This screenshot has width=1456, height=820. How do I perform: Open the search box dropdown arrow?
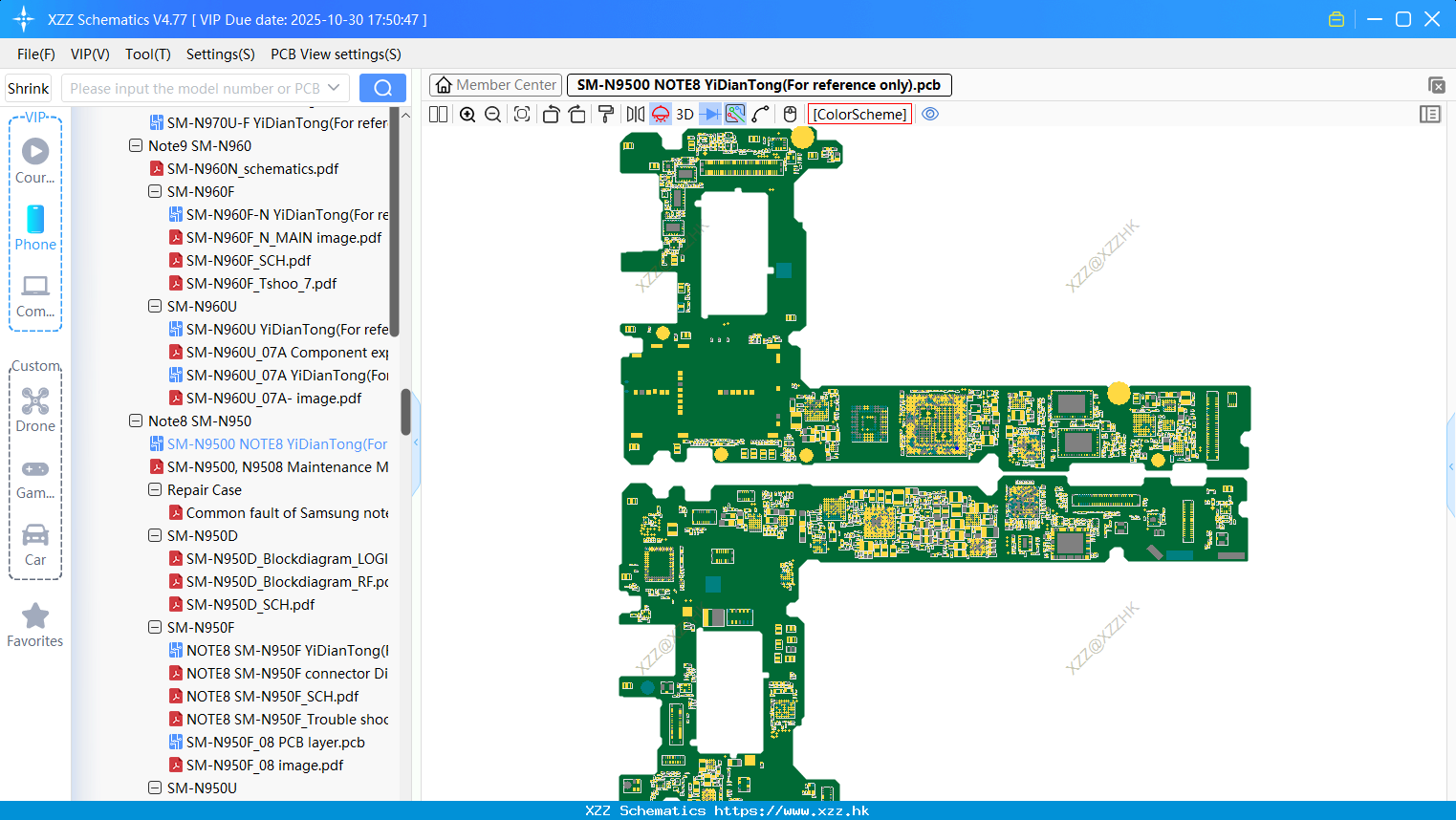click(334, 88)
